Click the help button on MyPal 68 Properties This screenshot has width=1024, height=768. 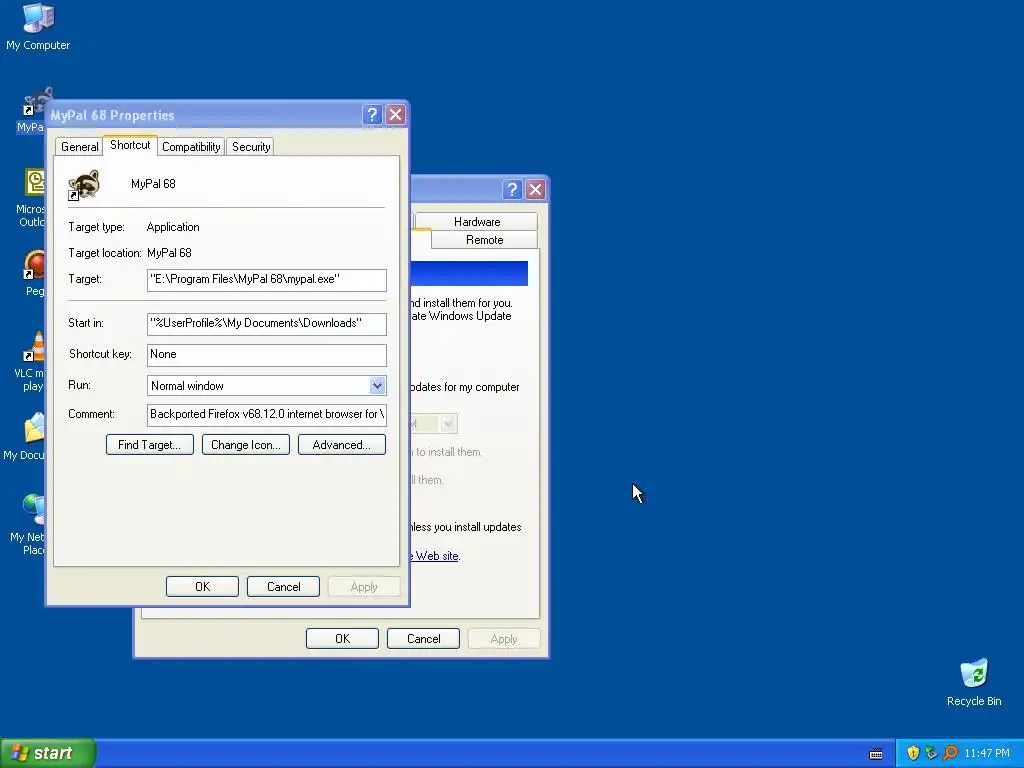coord(372,115)
